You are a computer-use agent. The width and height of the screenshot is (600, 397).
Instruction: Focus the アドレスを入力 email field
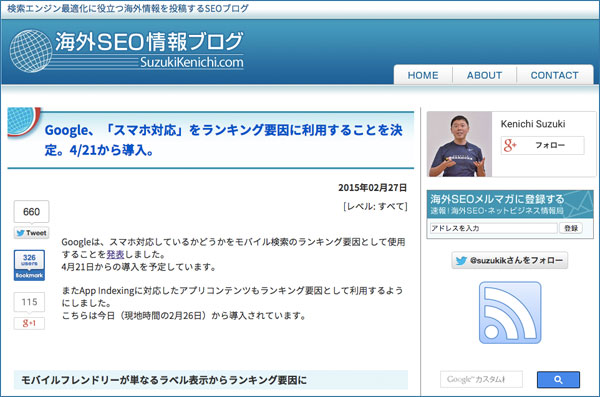point(493,228)
